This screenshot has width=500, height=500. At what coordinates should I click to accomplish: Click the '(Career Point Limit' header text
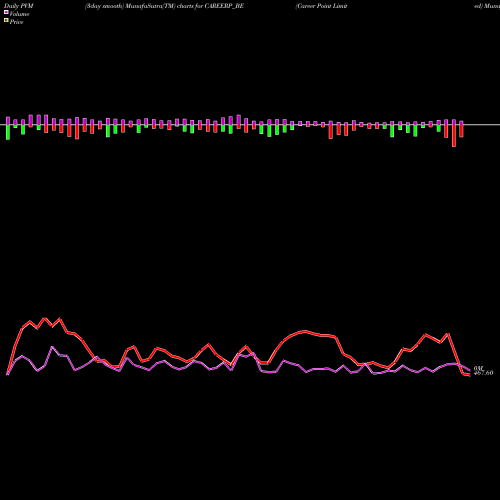321,6
